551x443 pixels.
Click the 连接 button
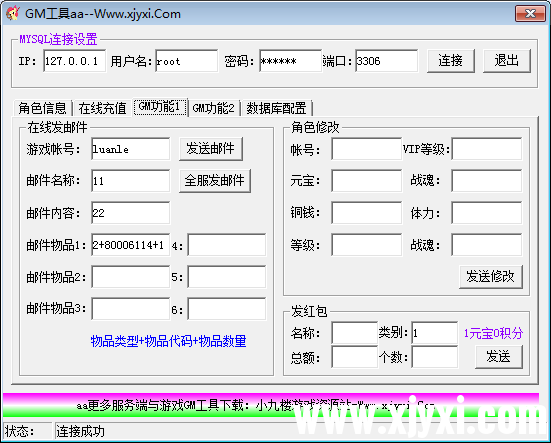coord(450,61)
